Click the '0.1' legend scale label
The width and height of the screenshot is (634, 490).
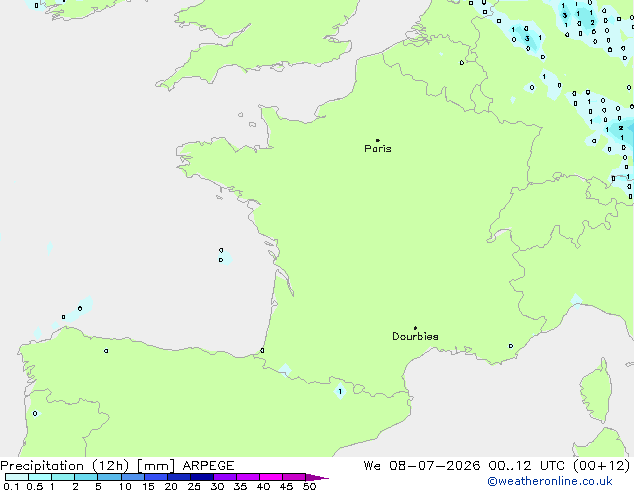pos(11,486)
